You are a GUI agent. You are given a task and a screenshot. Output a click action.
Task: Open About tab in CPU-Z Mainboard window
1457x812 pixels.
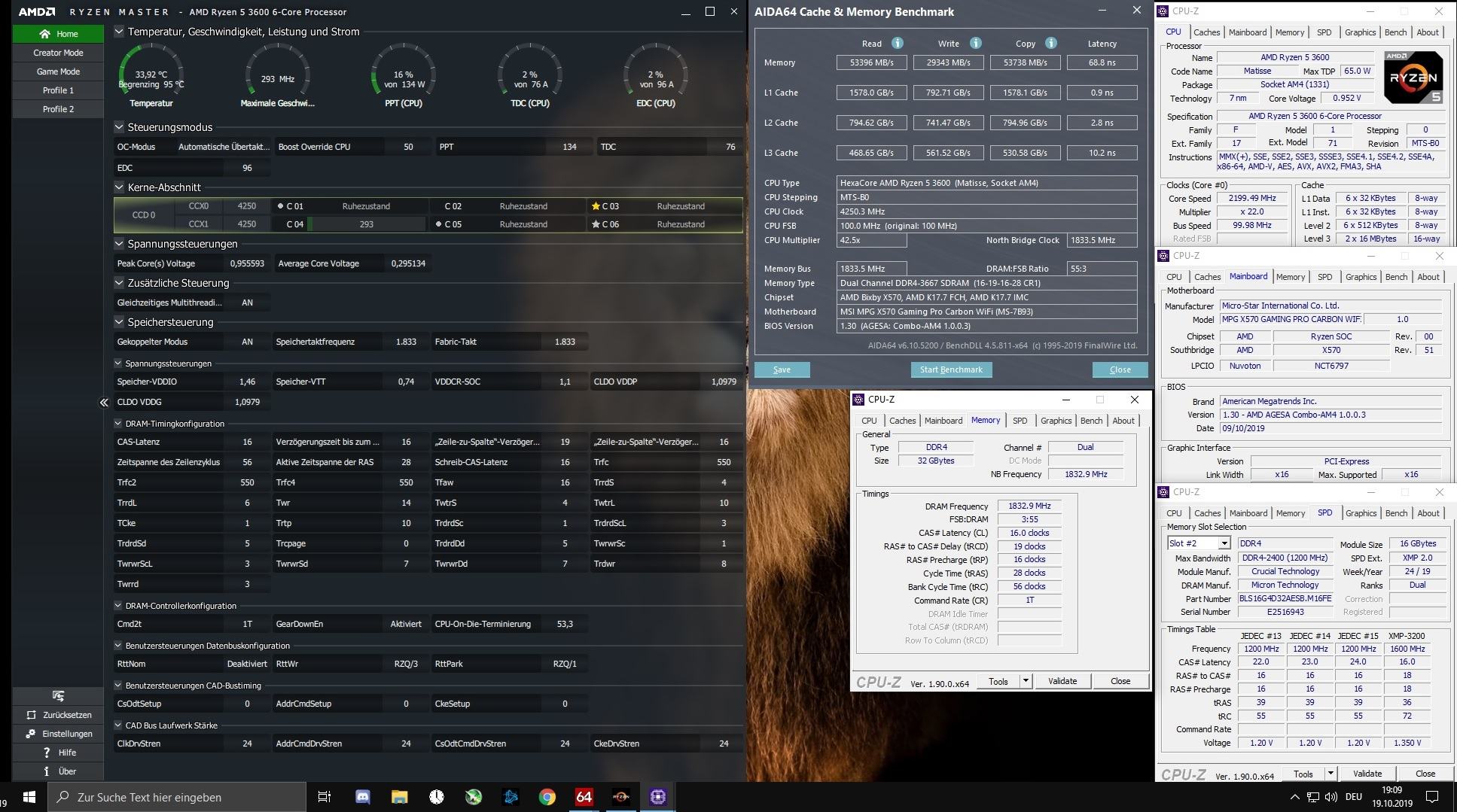coord(1428,277)
